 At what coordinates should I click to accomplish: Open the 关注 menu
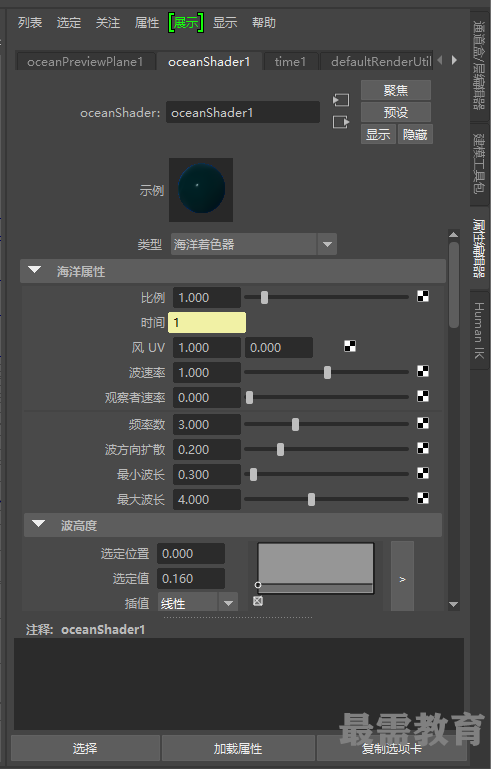pos(107,23)
